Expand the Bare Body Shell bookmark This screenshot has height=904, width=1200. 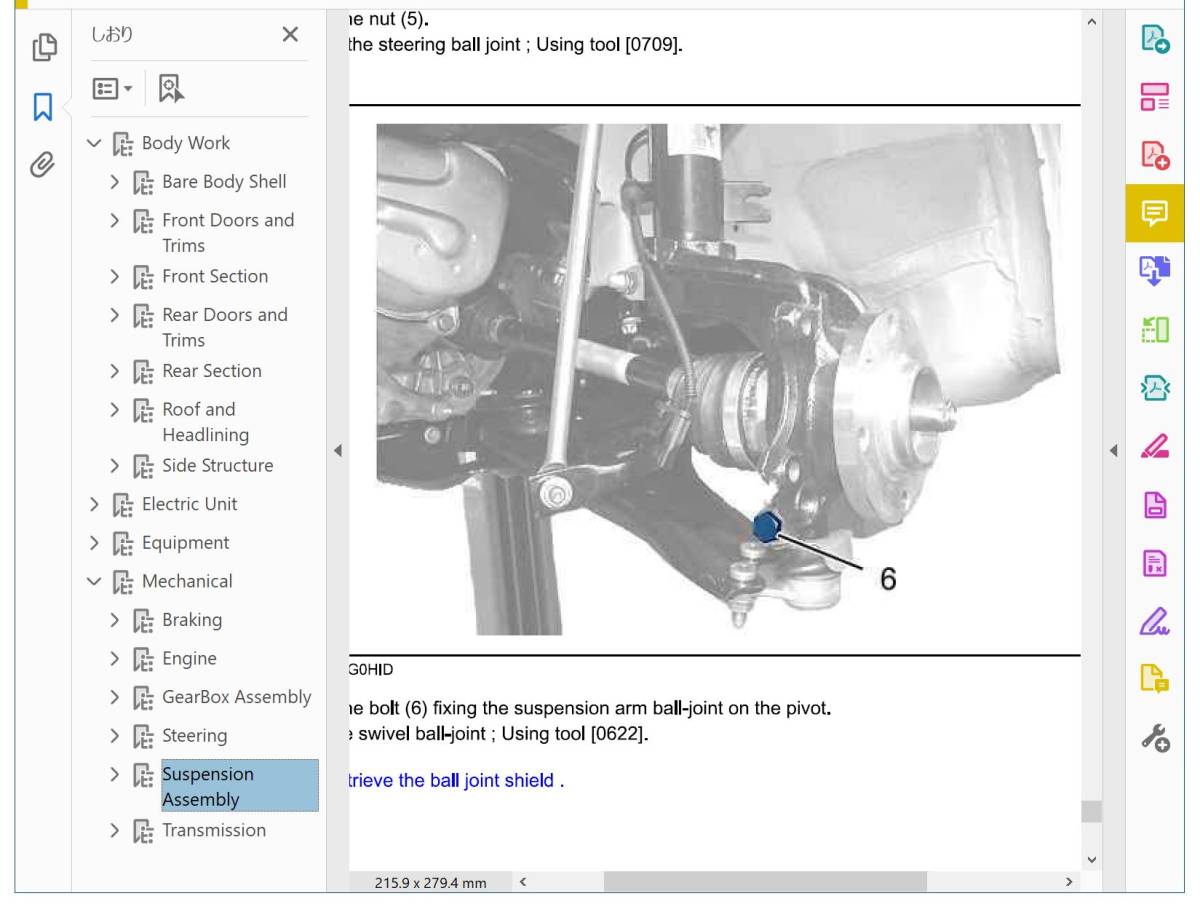115,182
